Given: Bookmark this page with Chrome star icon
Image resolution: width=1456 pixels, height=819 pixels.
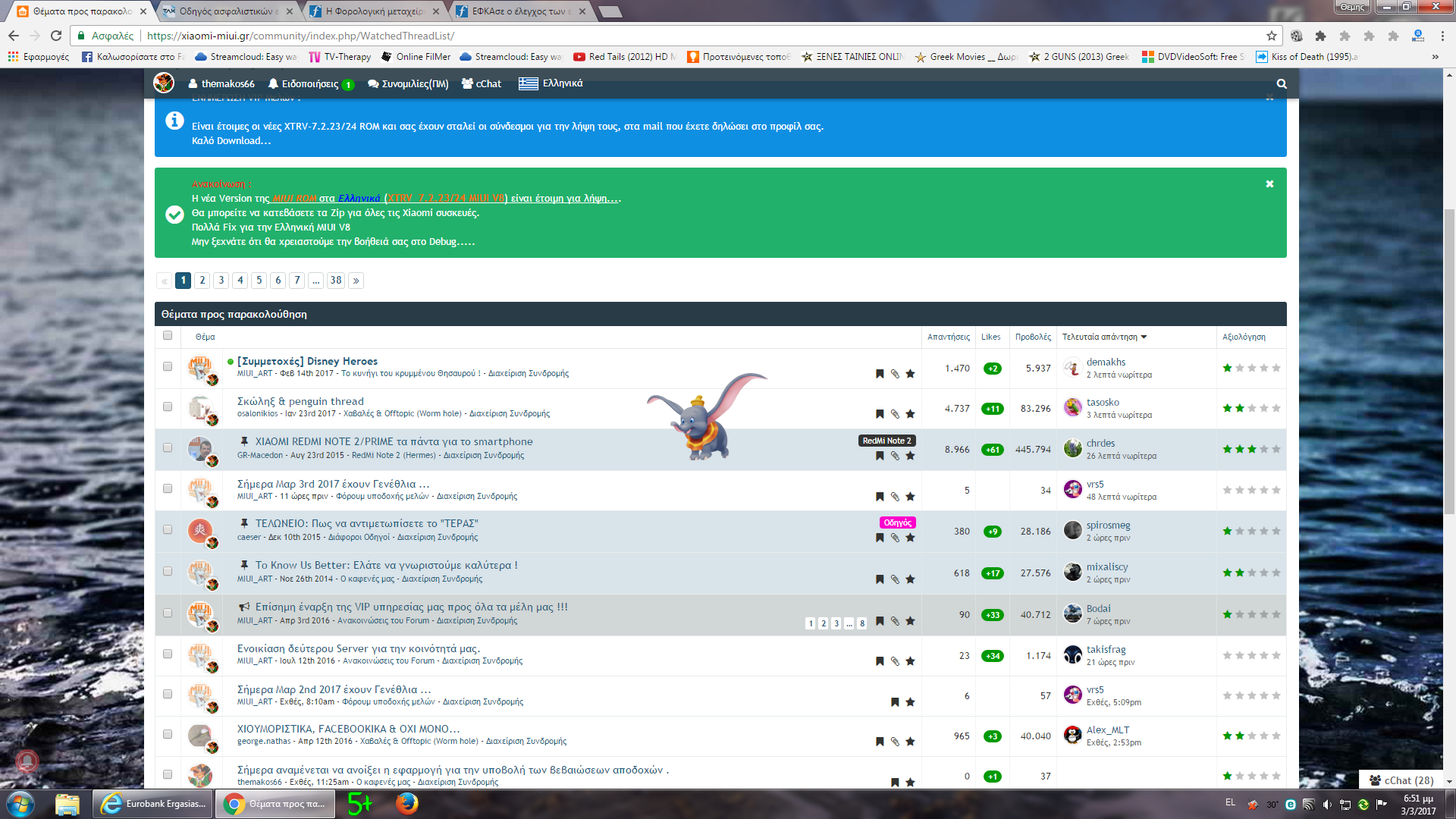Looking at the screenshot, I should point(1272,36).
